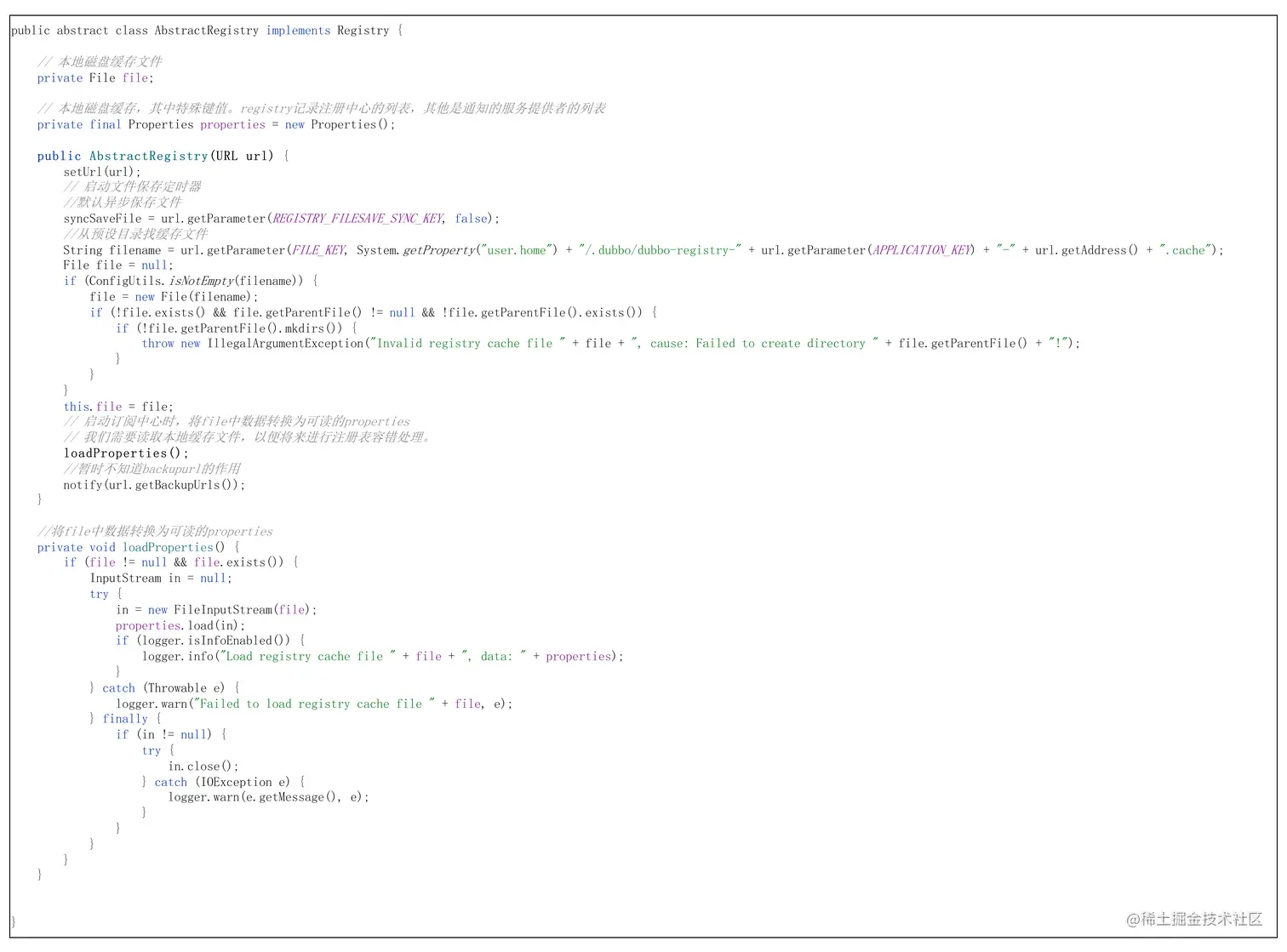
Task: Click the line 'this.file = file;'
Action: click(x=118, y=407)
